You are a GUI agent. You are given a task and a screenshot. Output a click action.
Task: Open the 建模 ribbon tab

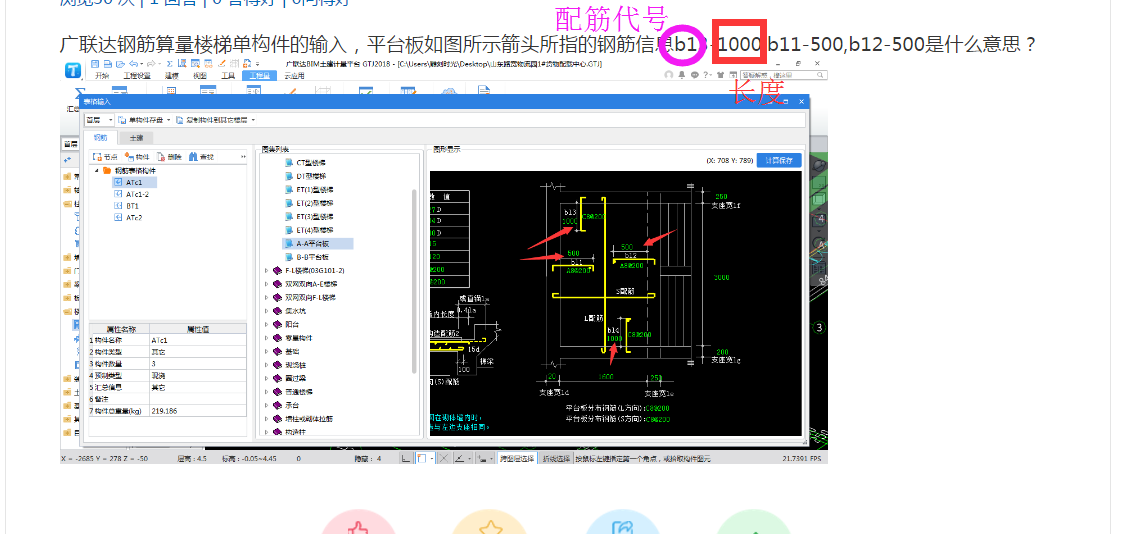[172, 76]
